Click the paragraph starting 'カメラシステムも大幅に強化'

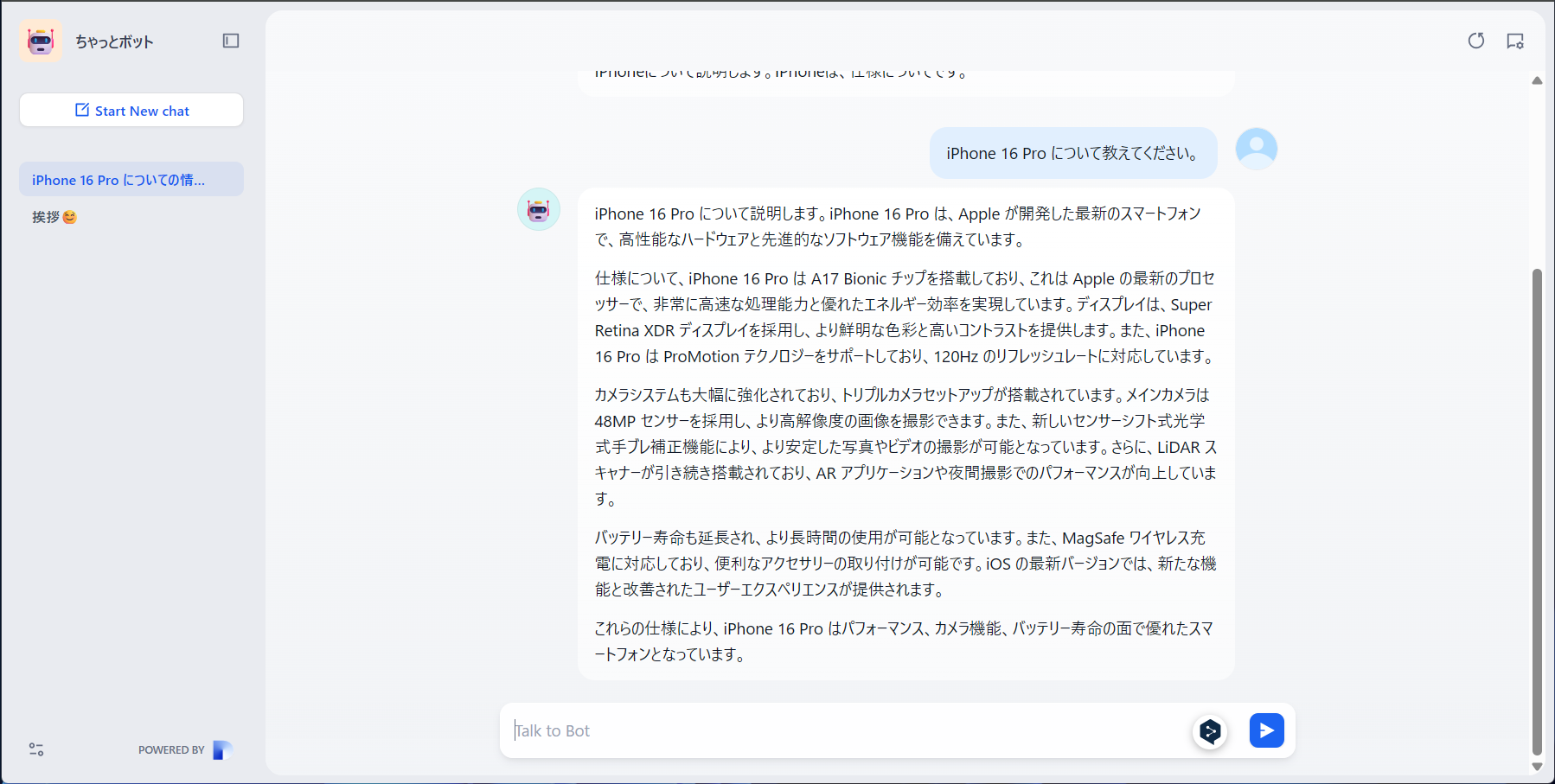(x=905, y=447)
